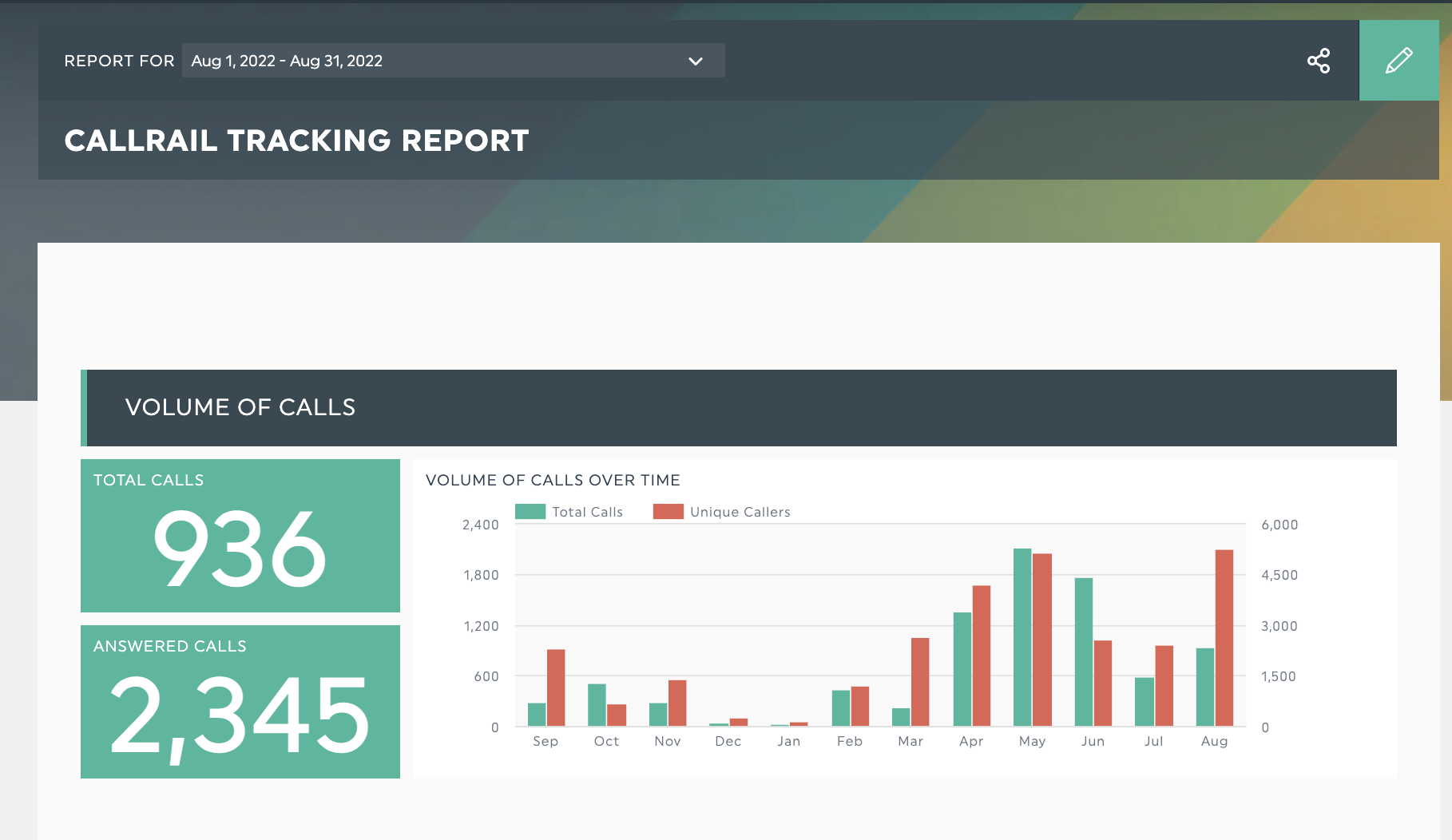The height and width of the screenshot is (840, 1452).
Task: Click the pencil edit report button
Action: tap(1398, 61)
